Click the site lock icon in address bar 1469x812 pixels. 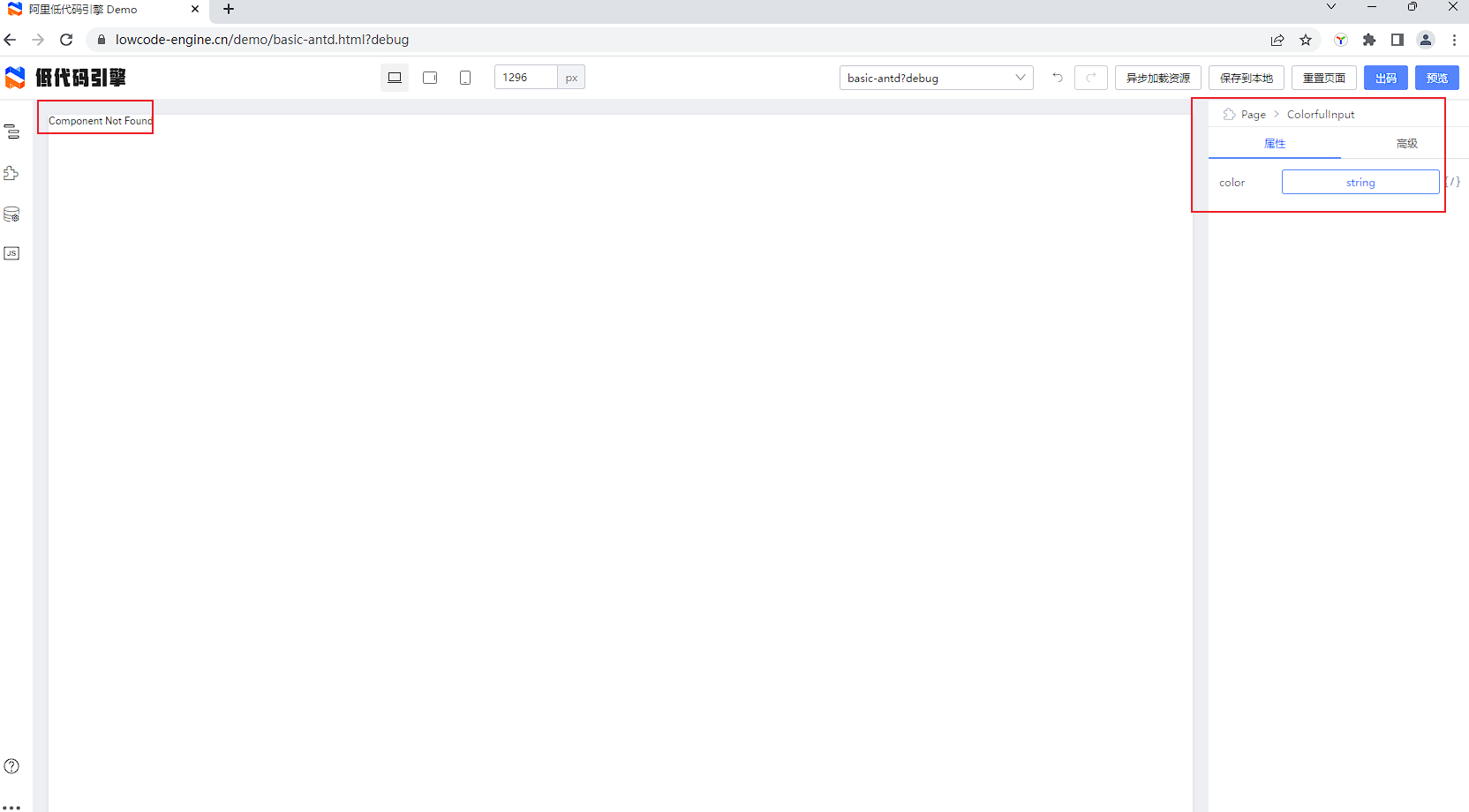click(x=101, y=40)
